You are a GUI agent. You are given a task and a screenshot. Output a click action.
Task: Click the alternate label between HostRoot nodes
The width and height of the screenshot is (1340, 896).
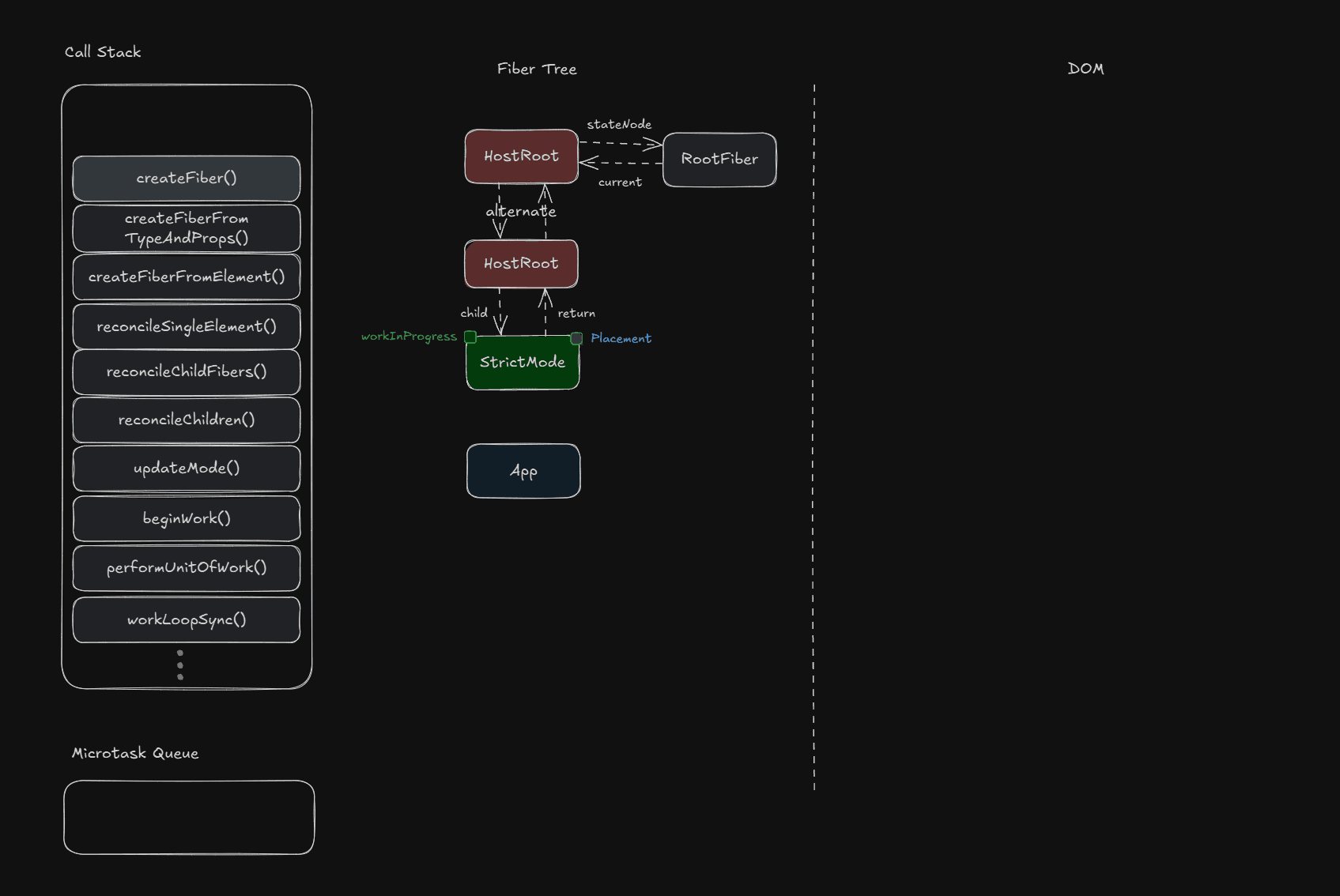tap(521, 212)
